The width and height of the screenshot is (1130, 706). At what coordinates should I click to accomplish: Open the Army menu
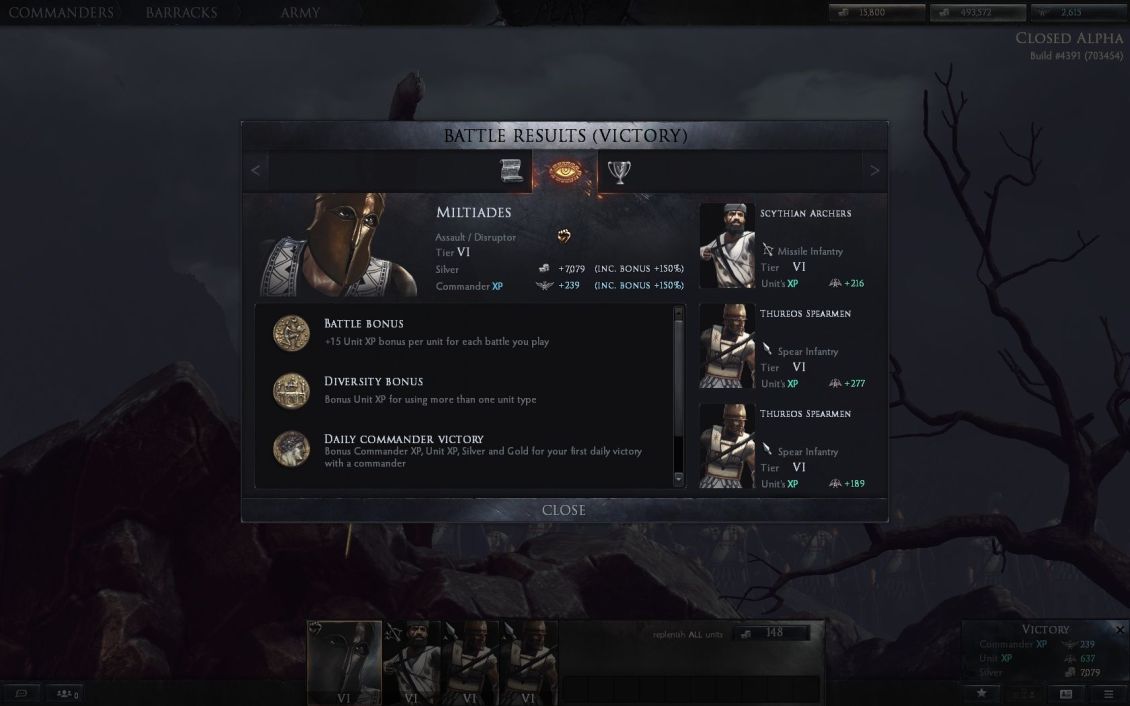(x=300, y=12)
